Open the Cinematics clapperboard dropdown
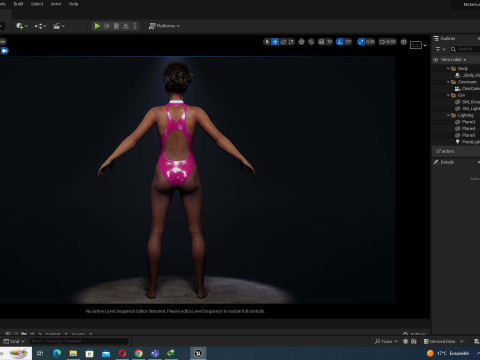Screen dimensions: 480x360 point(59,26)
